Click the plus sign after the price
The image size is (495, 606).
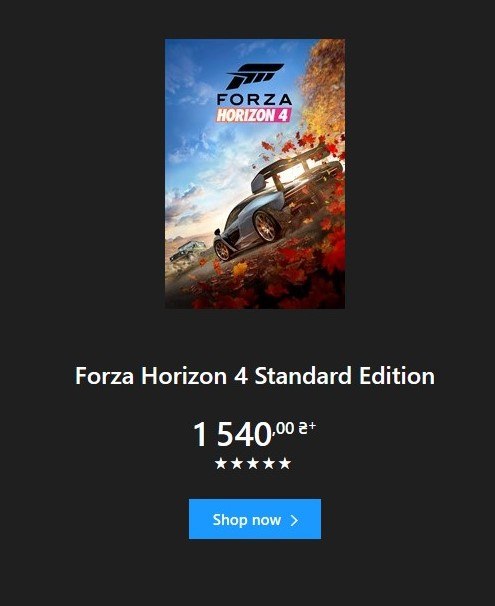point(312,426)
